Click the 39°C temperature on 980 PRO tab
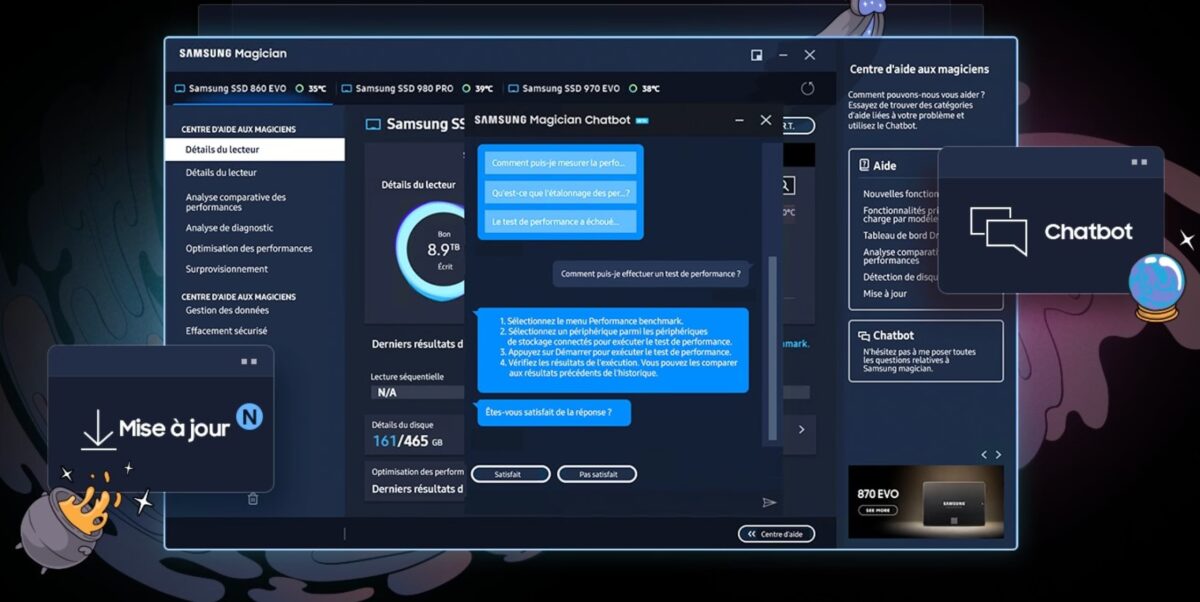1200x602 pixels. tap(484, 89)
